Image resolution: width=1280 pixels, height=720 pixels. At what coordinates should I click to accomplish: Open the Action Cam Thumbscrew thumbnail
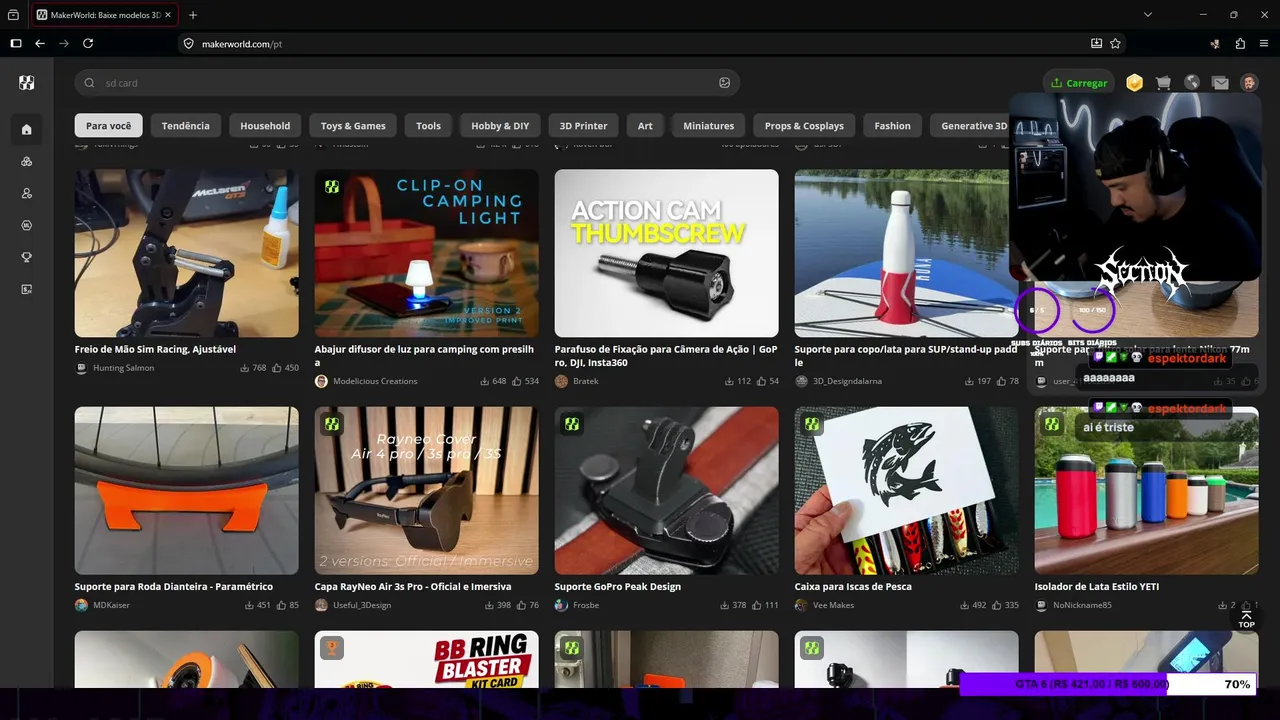[x=667, y=253]
